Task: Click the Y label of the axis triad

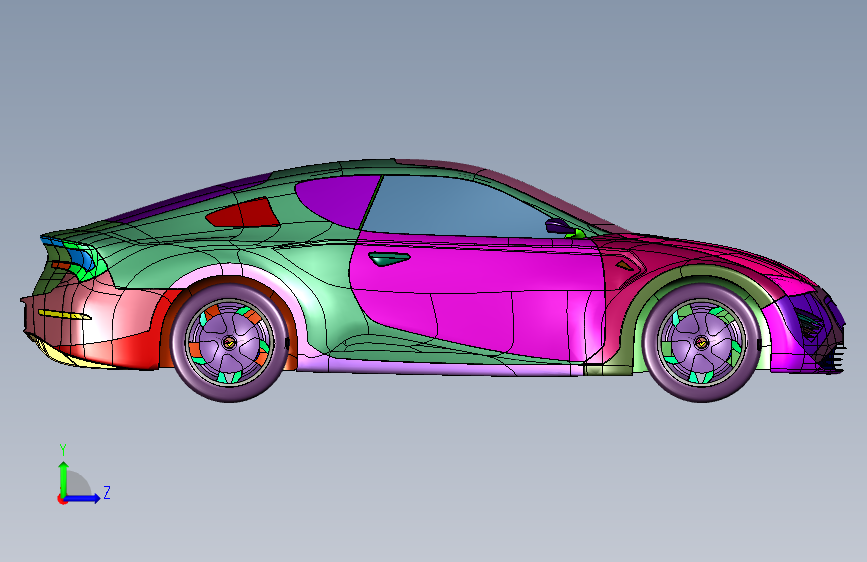Action: pos(63,450)
